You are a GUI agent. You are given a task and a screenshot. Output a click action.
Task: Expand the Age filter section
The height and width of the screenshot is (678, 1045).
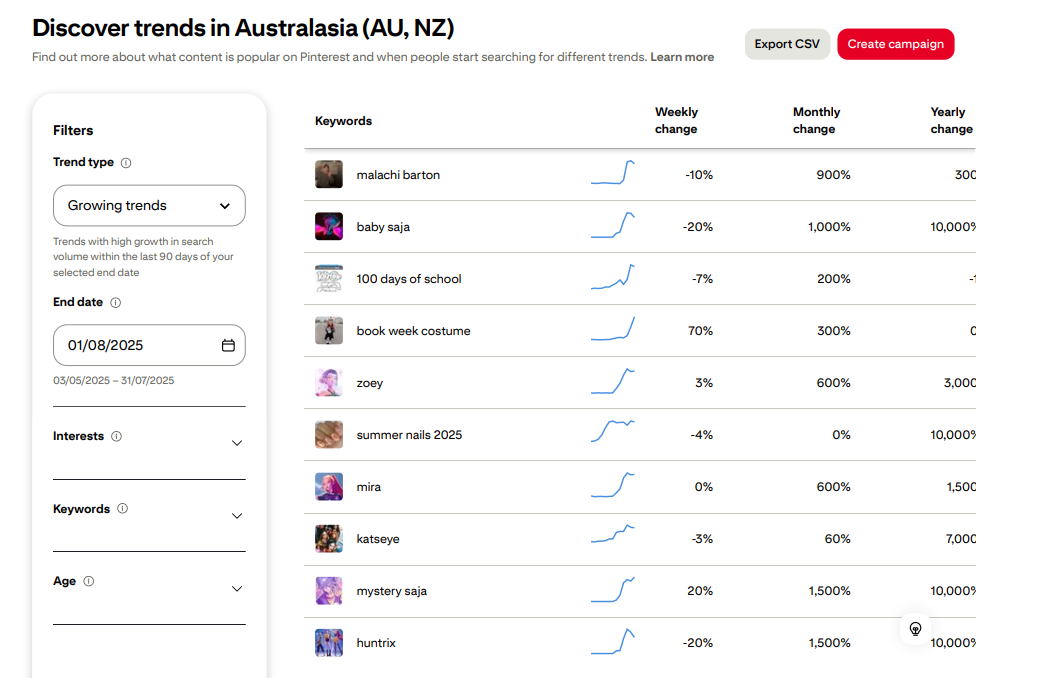pos(237,589)
